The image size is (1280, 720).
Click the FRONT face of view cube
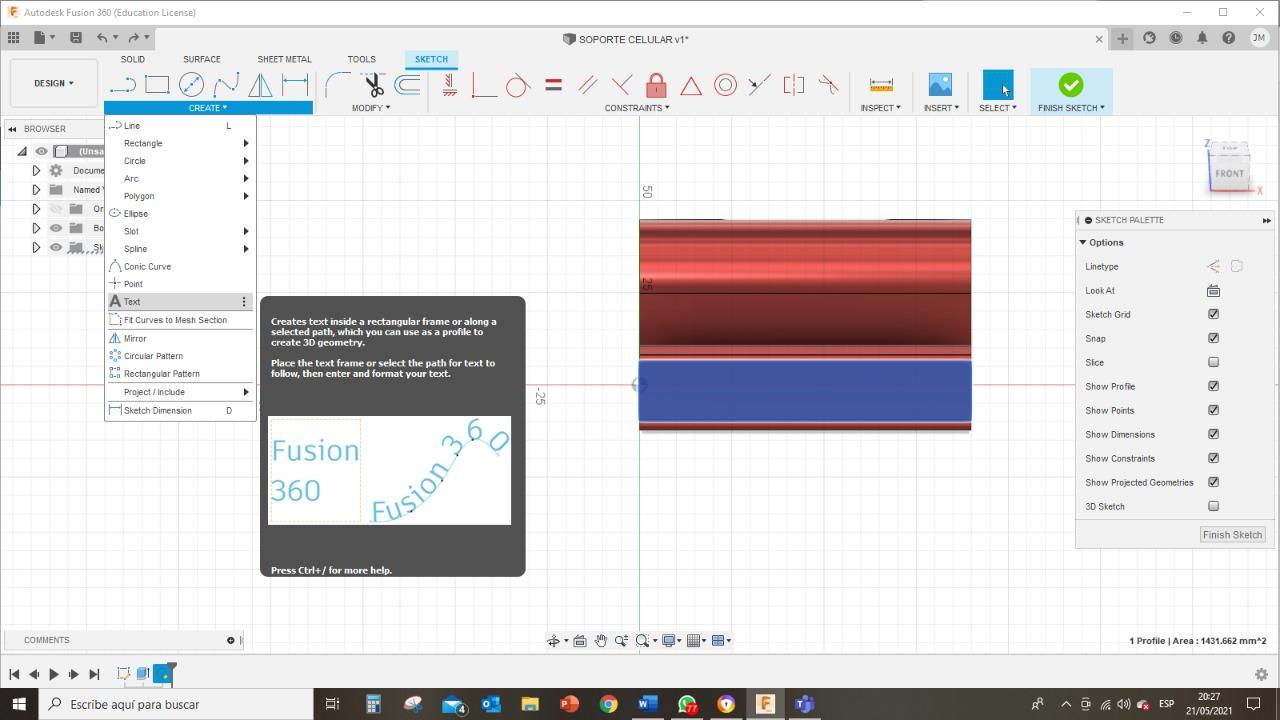click(1229, 174)
